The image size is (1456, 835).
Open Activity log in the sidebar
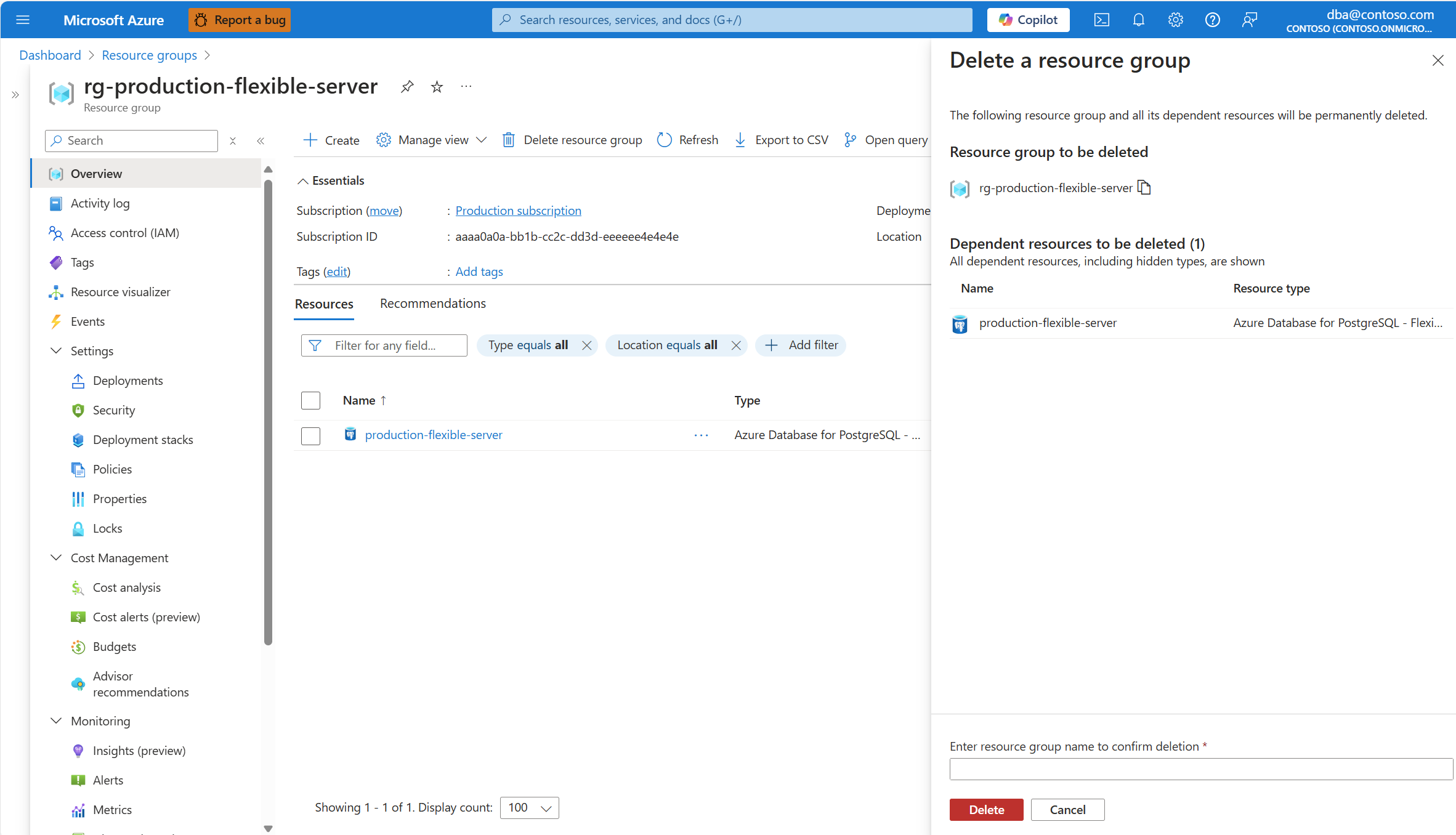tap(100, 203)
